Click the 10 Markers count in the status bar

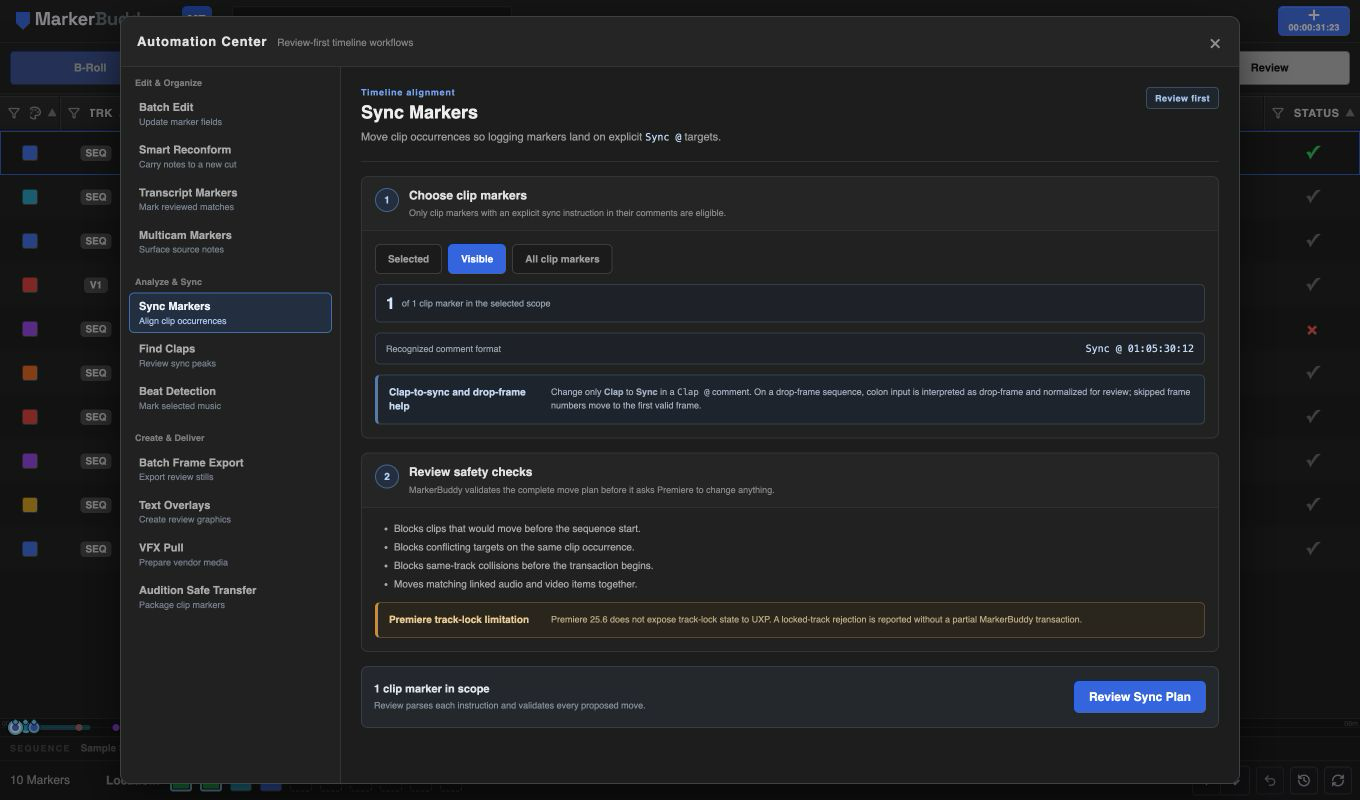click(x=40, y=780)
